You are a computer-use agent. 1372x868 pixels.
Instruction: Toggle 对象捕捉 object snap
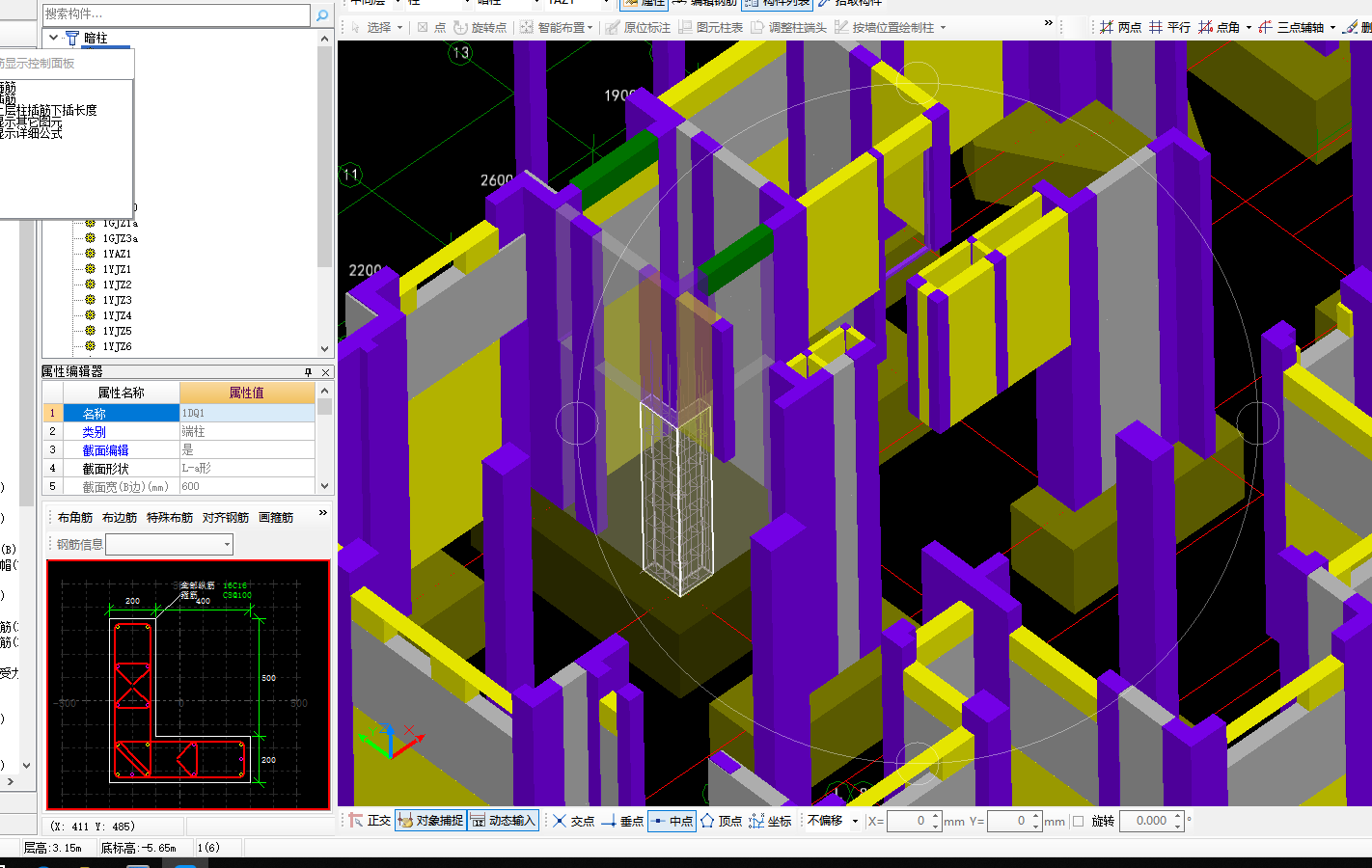click(431, 821)
